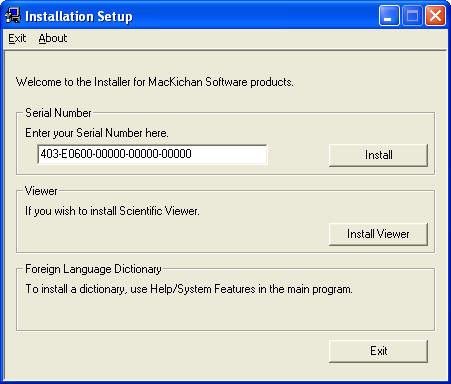Click the 'Foreign Language Dictionary' group label
This screenshot has width=451, height=384.
[x=93, y=269]
